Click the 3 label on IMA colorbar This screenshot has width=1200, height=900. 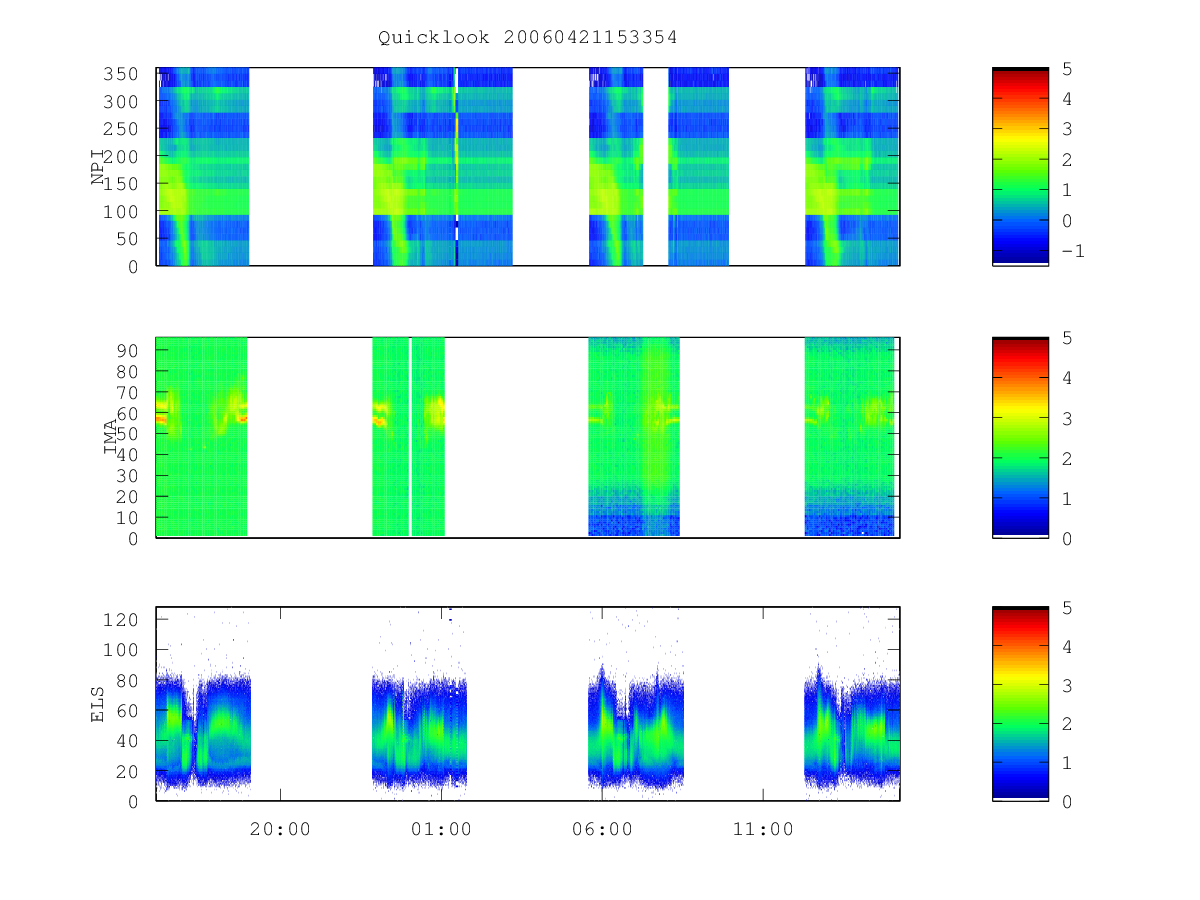tap(1066, 418)
